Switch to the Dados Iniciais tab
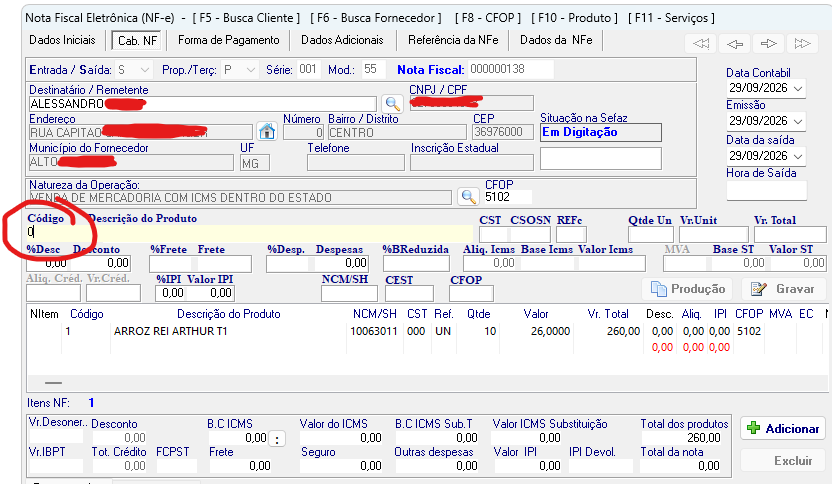Image resolution: width=832 pixels, height=484 pixels. click(x=63, y=40)
